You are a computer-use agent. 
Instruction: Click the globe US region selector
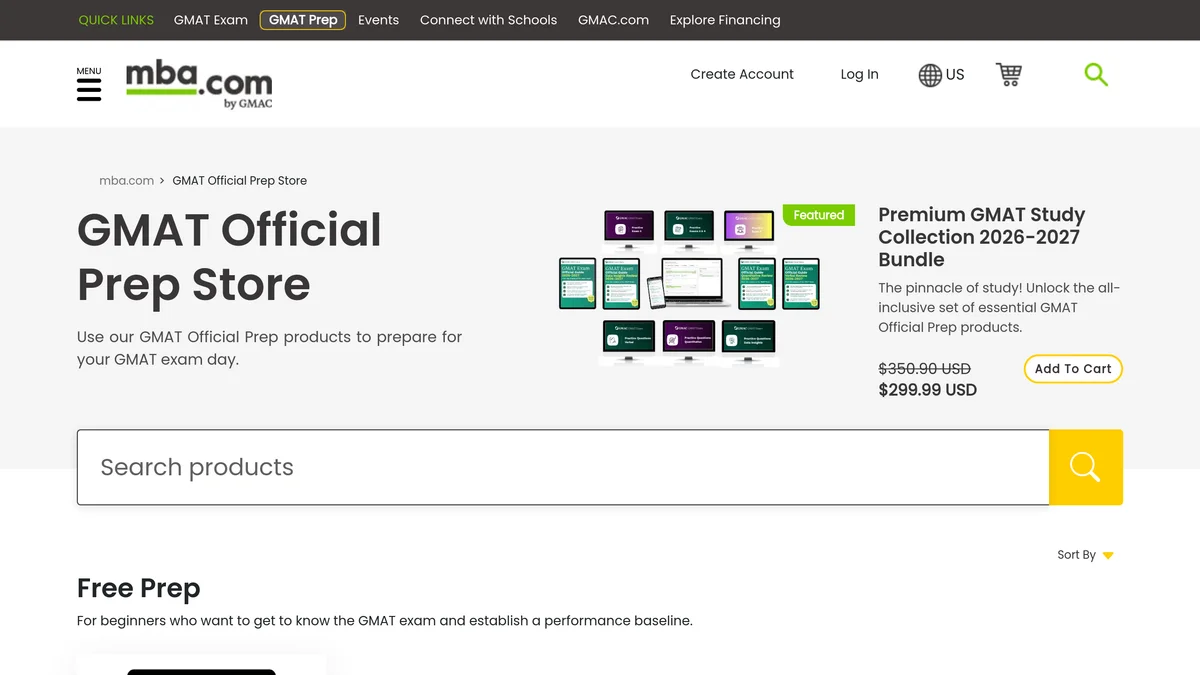tap(941, 74)
